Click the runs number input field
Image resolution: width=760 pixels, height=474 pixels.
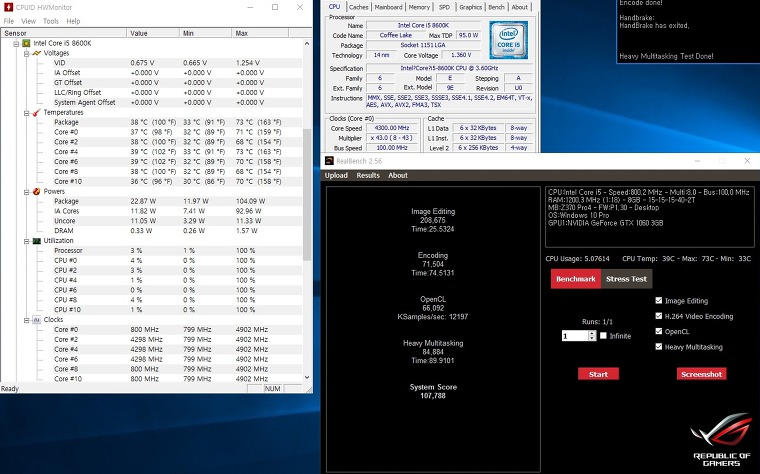575,336
